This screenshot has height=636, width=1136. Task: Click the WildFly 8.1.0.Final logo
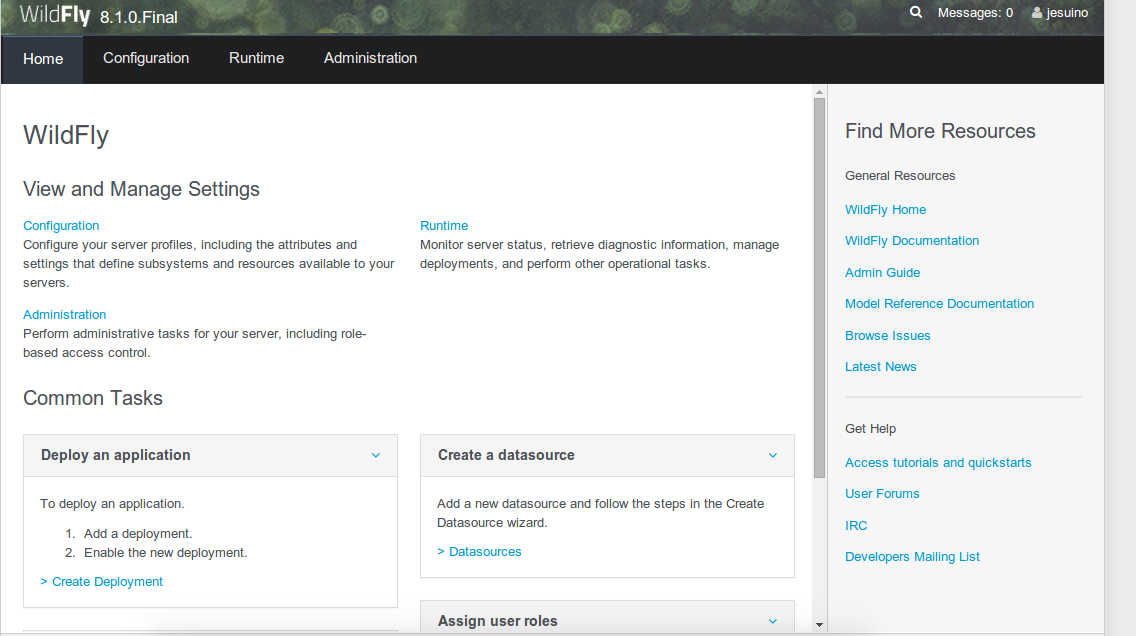click(x=99, y=15)
